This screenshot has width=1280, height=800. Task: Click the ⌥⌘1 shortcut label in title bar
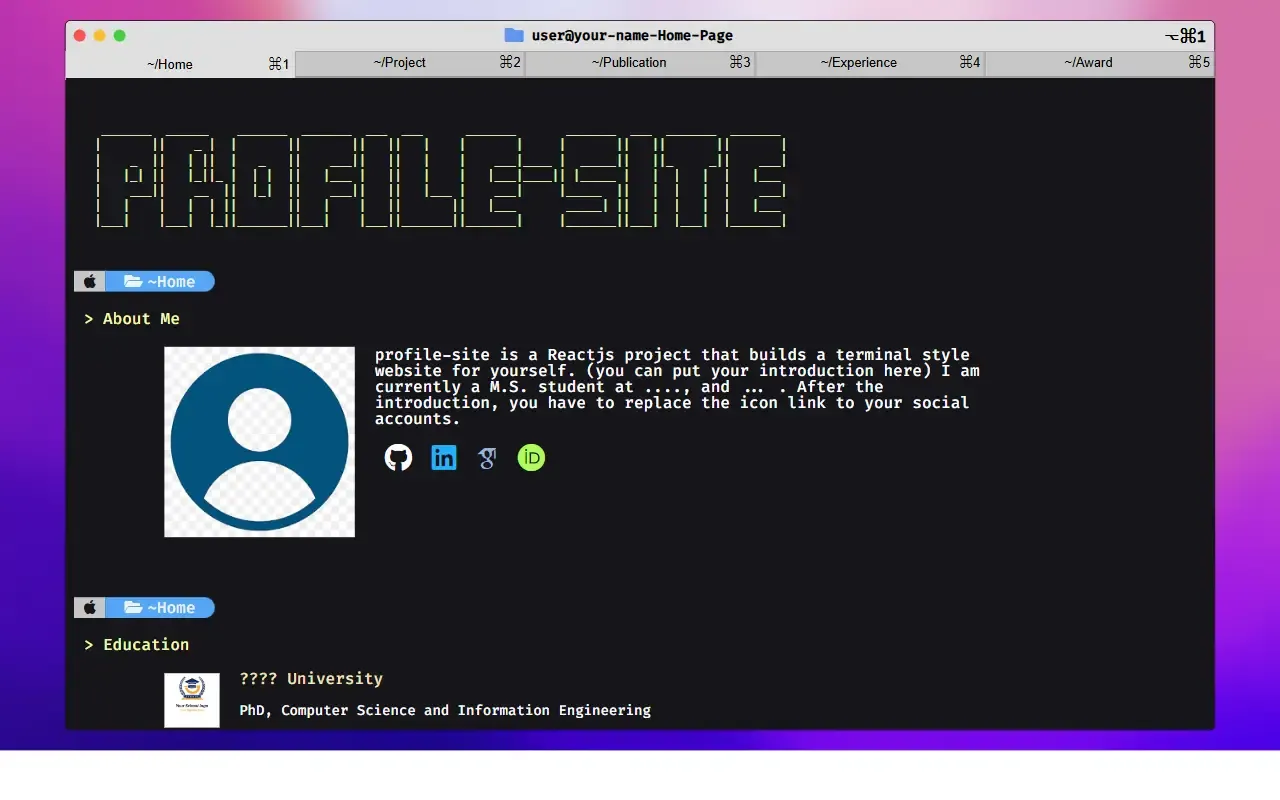pos(1186,36)
